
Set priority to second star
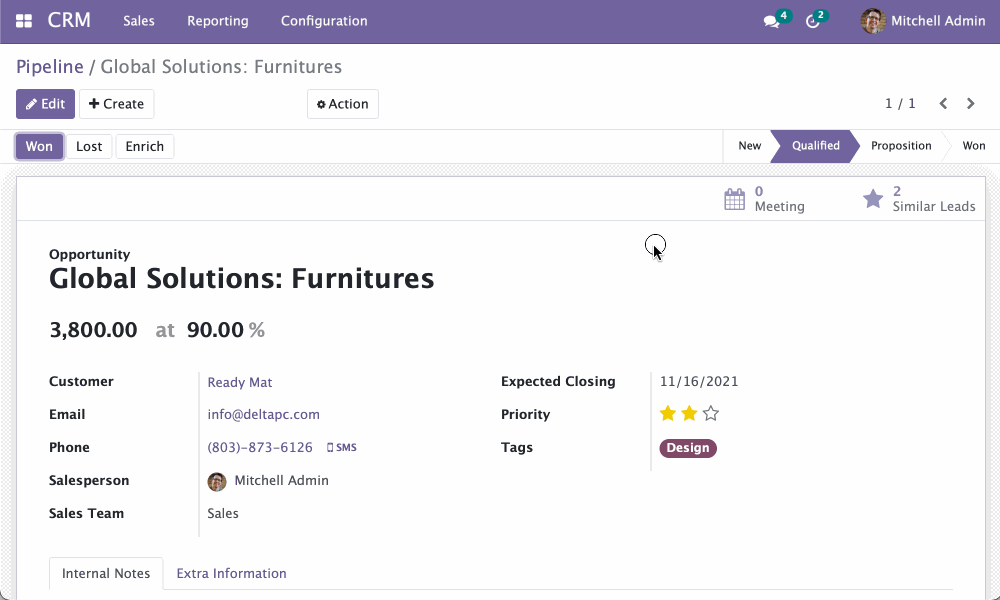click(689, 414)
